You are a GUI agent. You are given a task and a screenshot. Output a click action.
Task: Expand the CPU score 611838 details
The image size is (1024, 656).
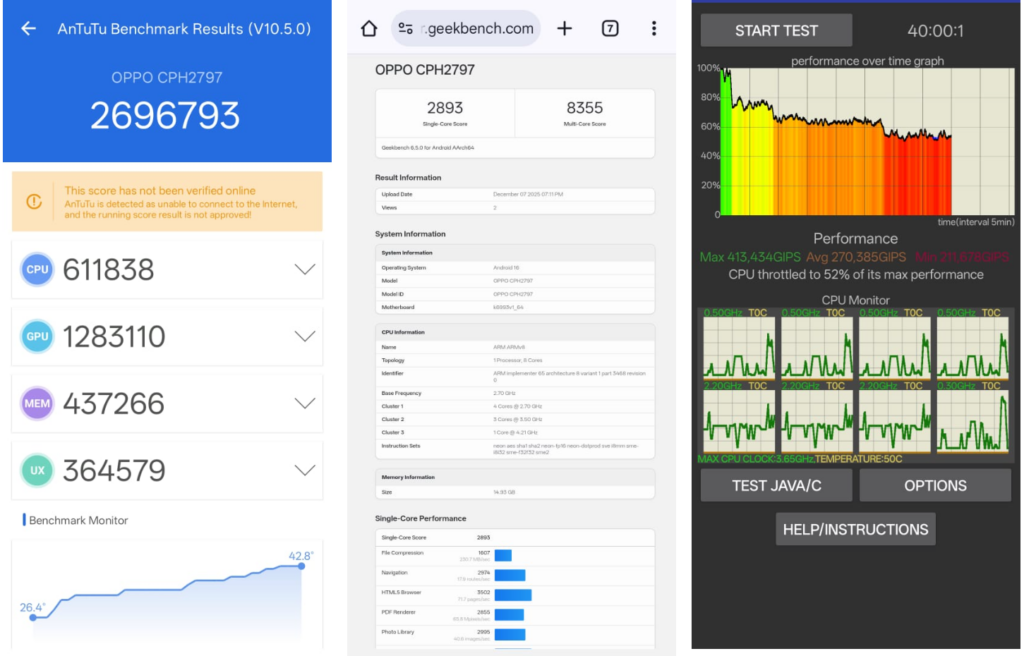pos(305,269)
